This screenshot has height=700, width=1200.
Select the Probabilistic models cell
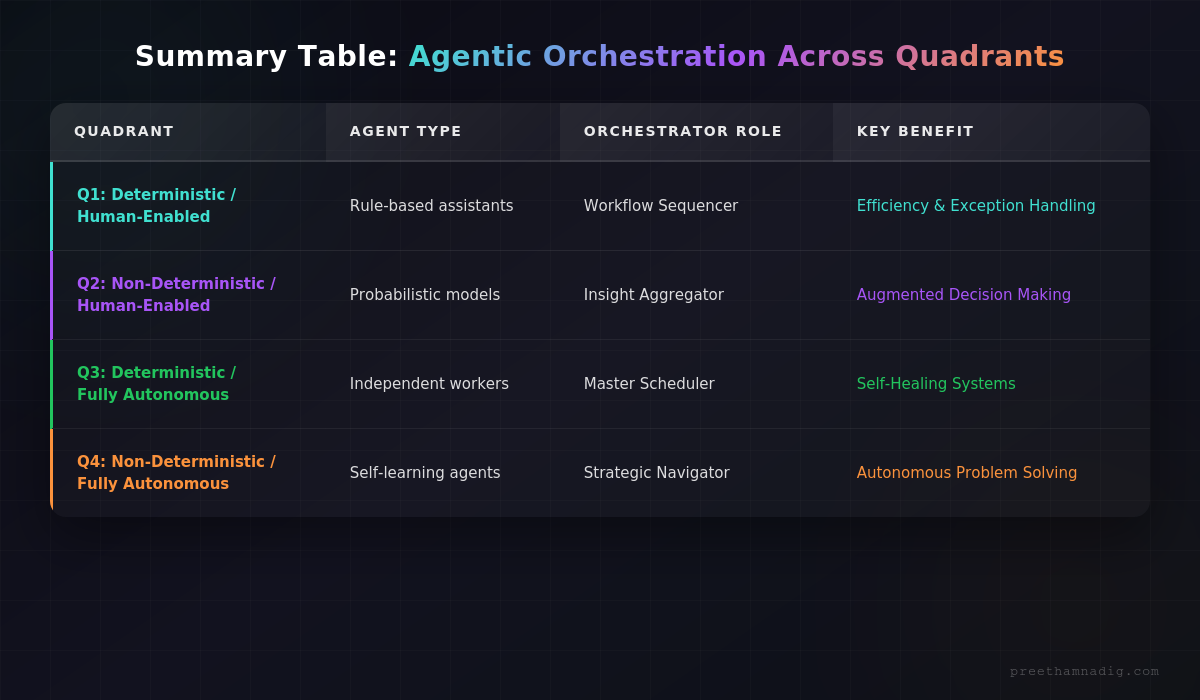point(424,295)
